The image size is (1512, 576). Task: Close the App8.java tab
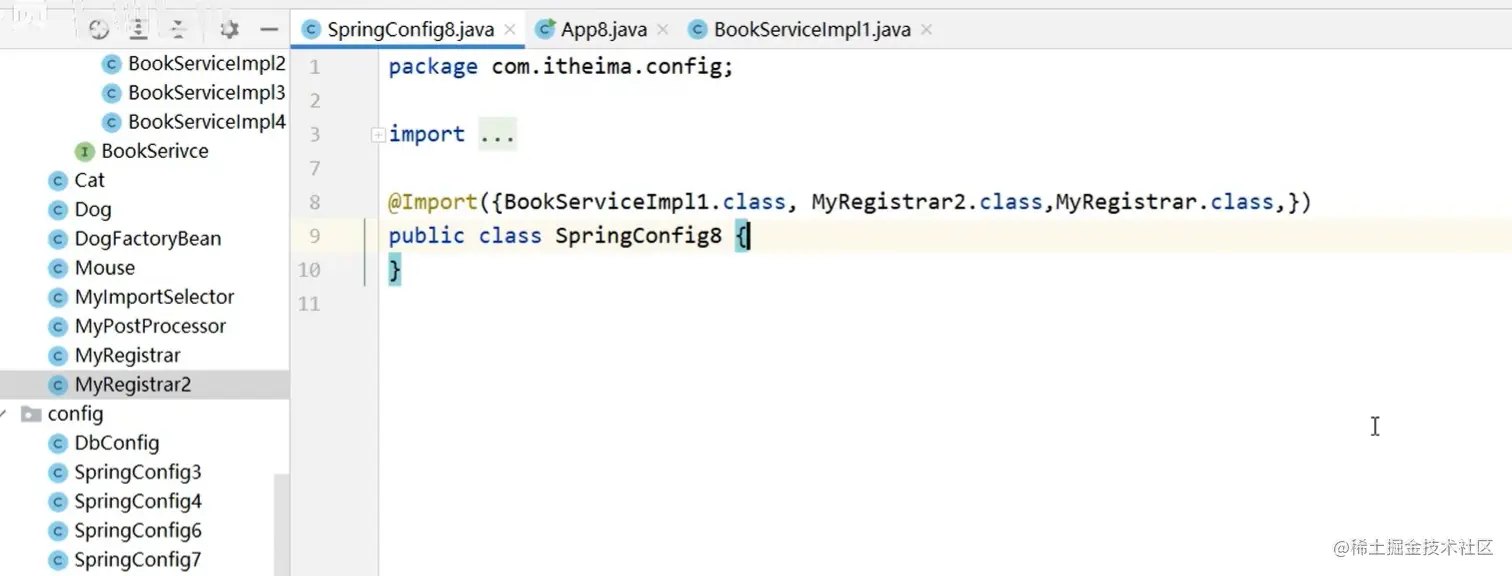pyautogui.click(x=663, y=29)
